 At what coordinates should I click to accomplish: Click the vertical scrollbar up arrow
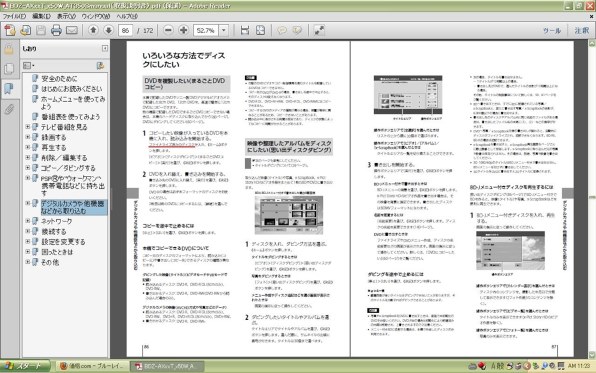[x=592, y=44]
